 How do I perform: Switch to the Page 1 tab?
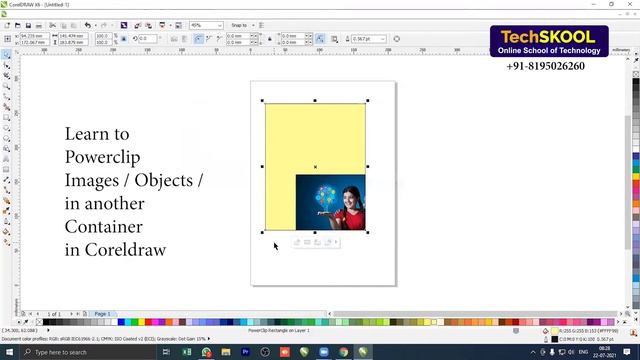pyautogui.click(x=102, y=314)
